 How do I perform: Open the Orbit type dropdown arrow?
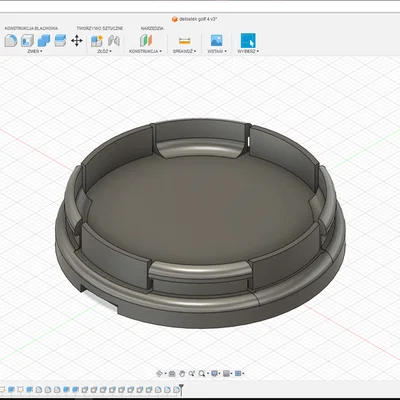165,374
